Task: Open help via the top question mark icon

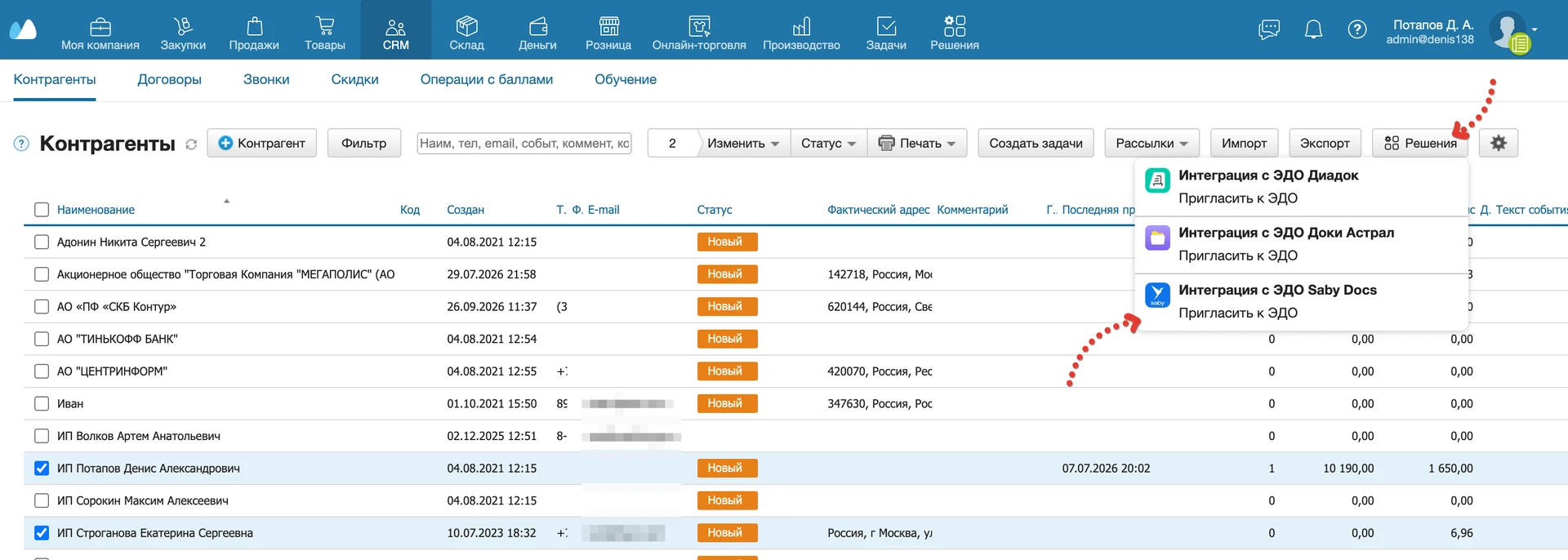Action: tap(1357, 30)
